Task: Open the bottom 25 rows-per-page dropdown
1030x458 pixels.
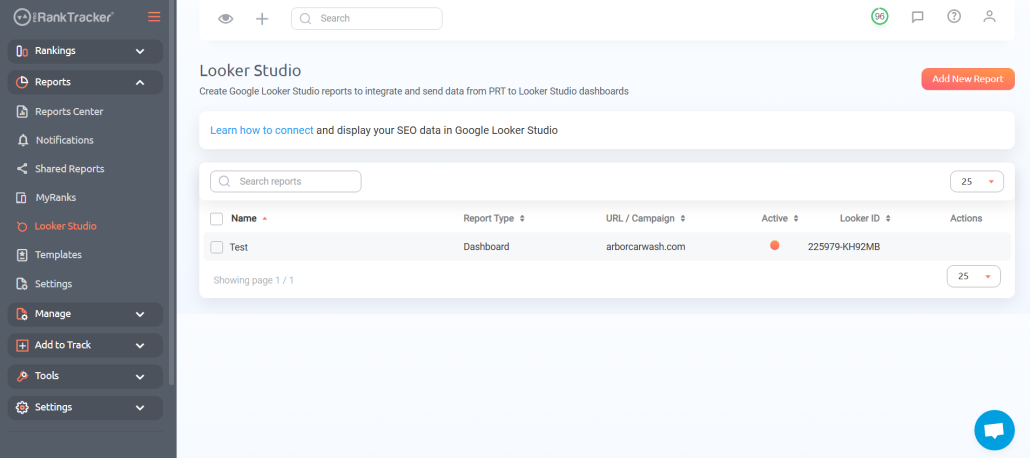Action: 974,276
